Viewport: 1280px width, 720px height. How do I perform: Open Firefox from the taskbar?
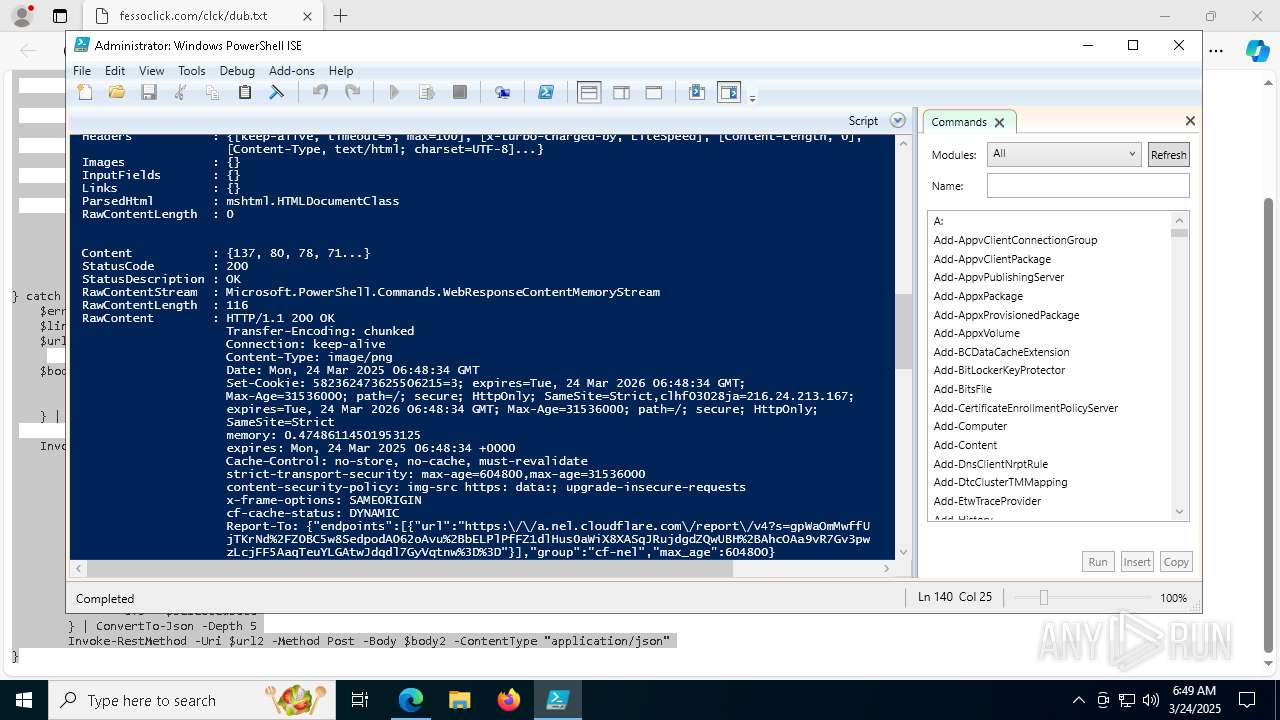pyautogui.click(x=508, y=700)
